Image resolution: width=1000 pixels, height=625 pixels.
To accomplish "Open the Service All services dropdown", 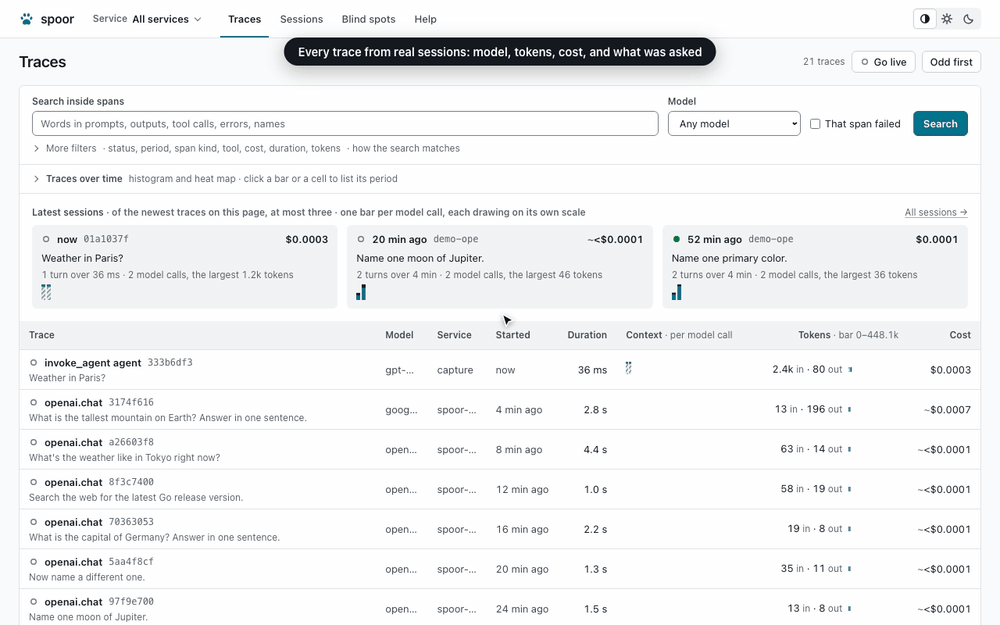I will click(x=147, y=19).
